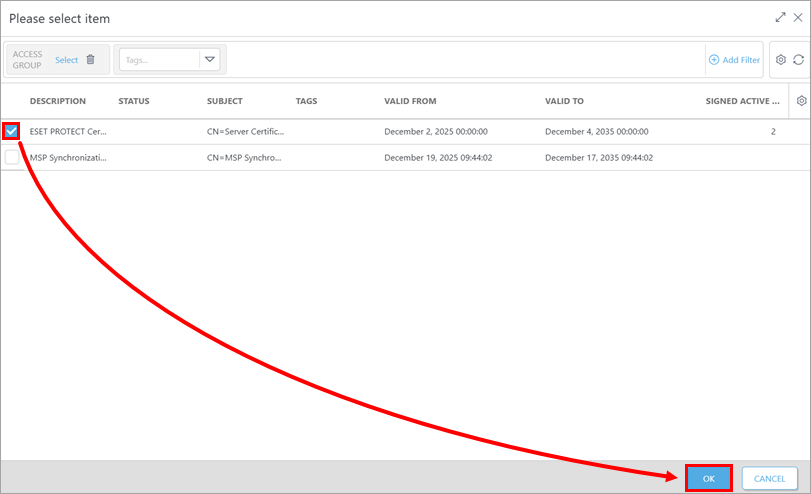The height and width of the screenshot is (494, 811).
Task: Check the MSP Synchronization certificate checkbox
Action: pyautogui.click(x=11, y=157)
